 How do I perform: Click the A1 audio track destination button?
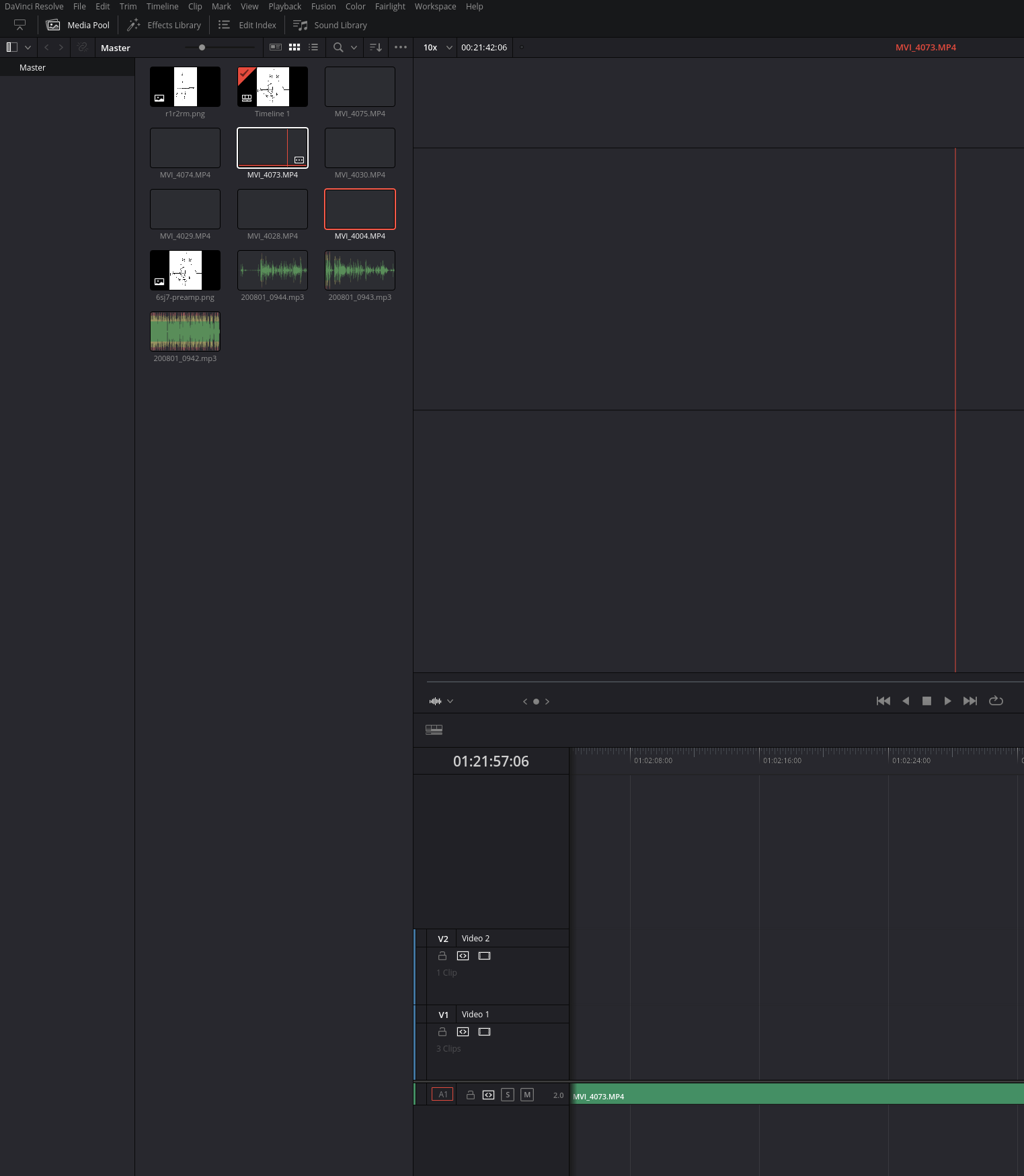[x=442, y=1095]
